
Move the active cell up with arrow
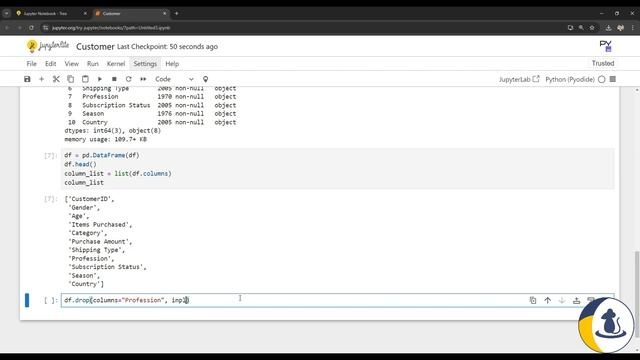[x=547, y=300]
